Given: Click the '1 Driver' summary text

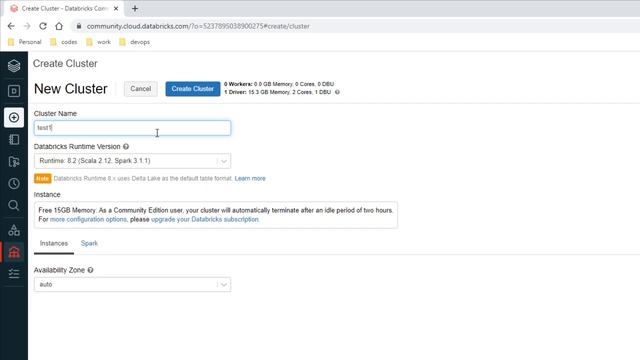Looking at the screenshot, I should tap(278, 92).
